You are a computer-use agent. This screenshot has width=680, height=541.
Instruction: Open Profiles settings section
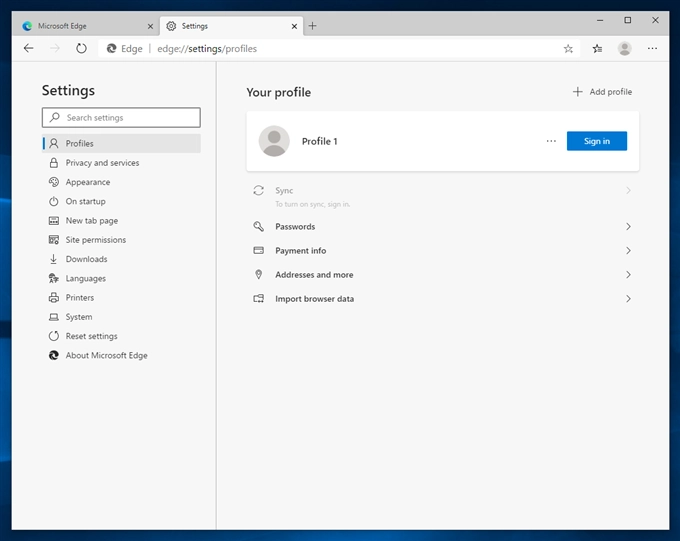[121, 143]
